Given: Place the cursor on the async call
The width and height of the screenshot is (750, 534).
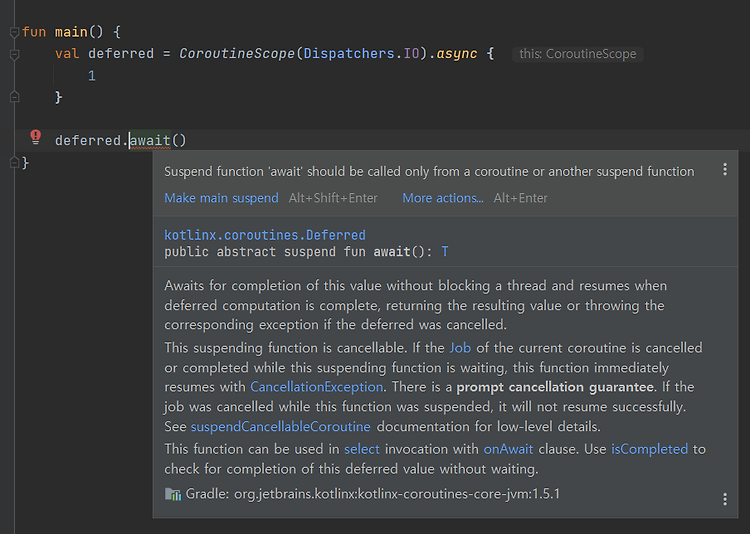Looking at the screenshot, I should click(x=457, y=54).
